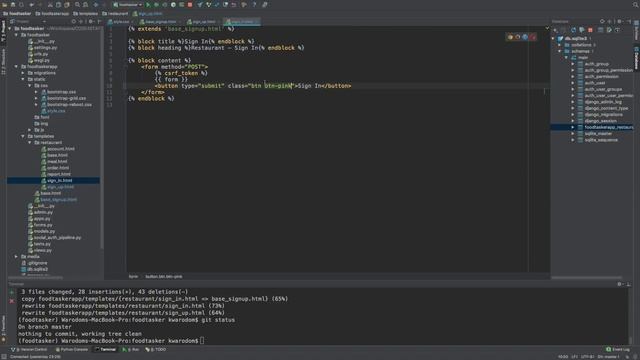Viewport: 640px width, 360px height.
Task: Click Database panel horizontal scrollbar
Action: (x=587, y=278)
